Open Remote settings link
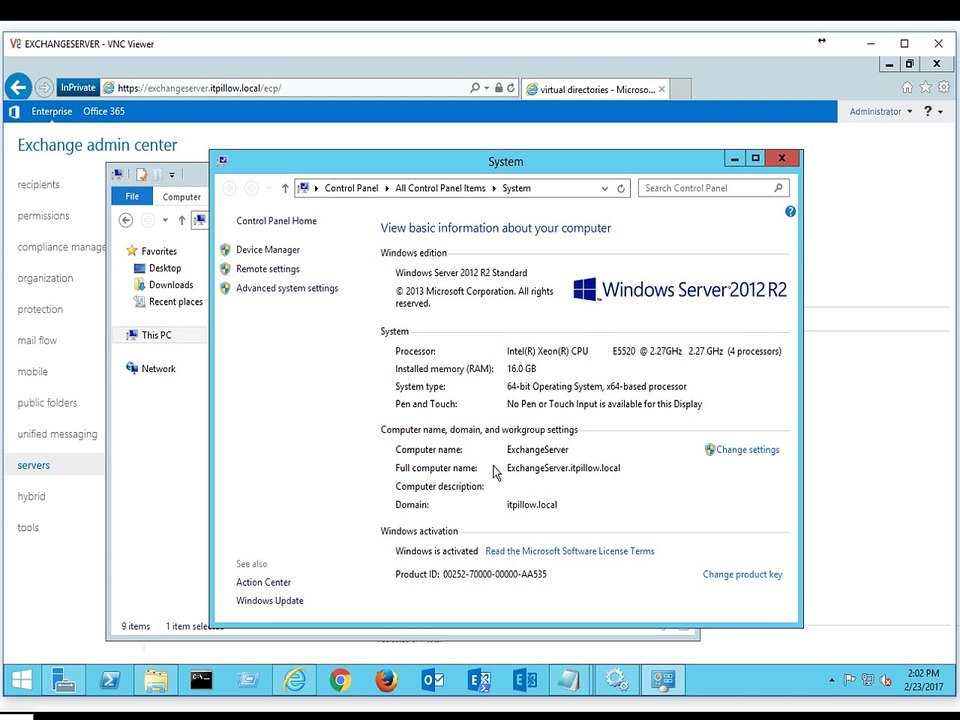 click(x=268, y=269)
